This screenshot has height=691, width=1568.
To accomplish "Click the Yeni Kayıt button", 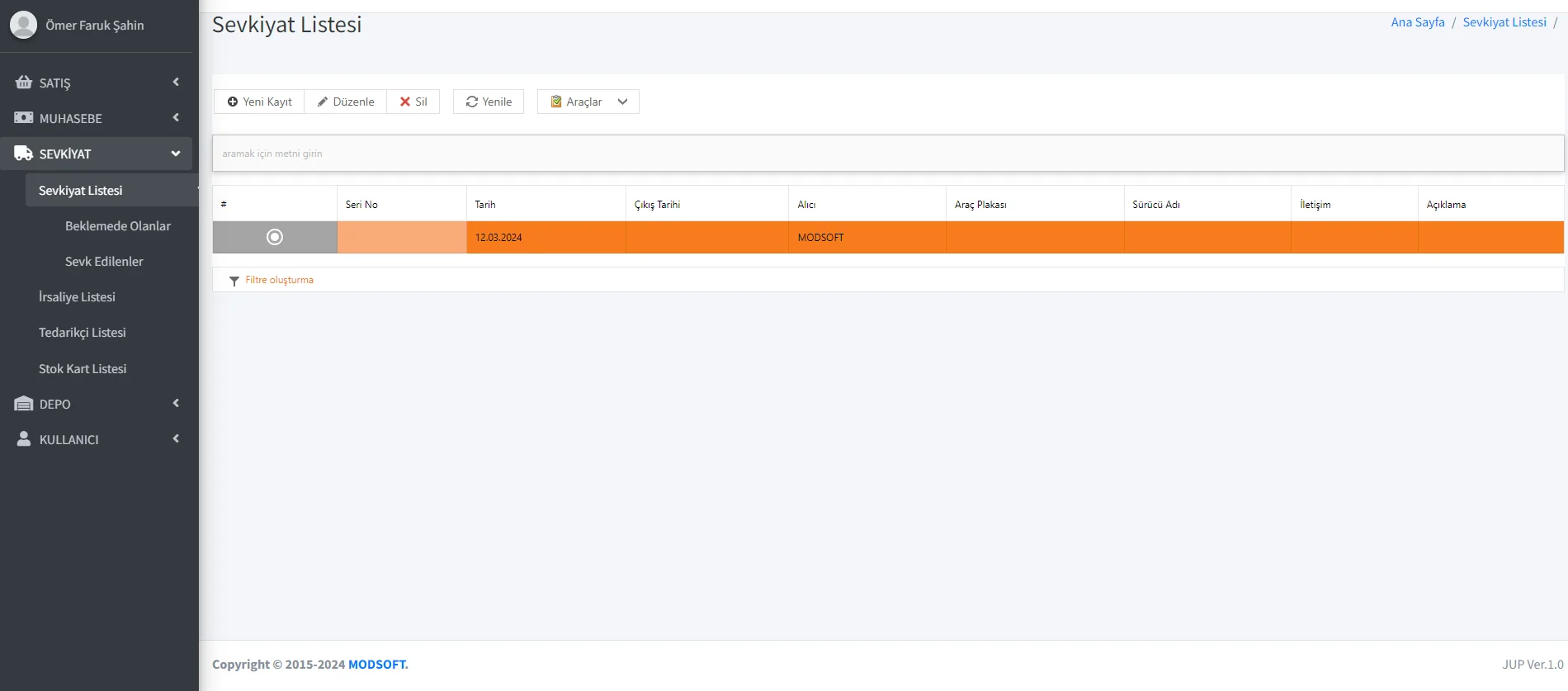I will coord(259,102).
